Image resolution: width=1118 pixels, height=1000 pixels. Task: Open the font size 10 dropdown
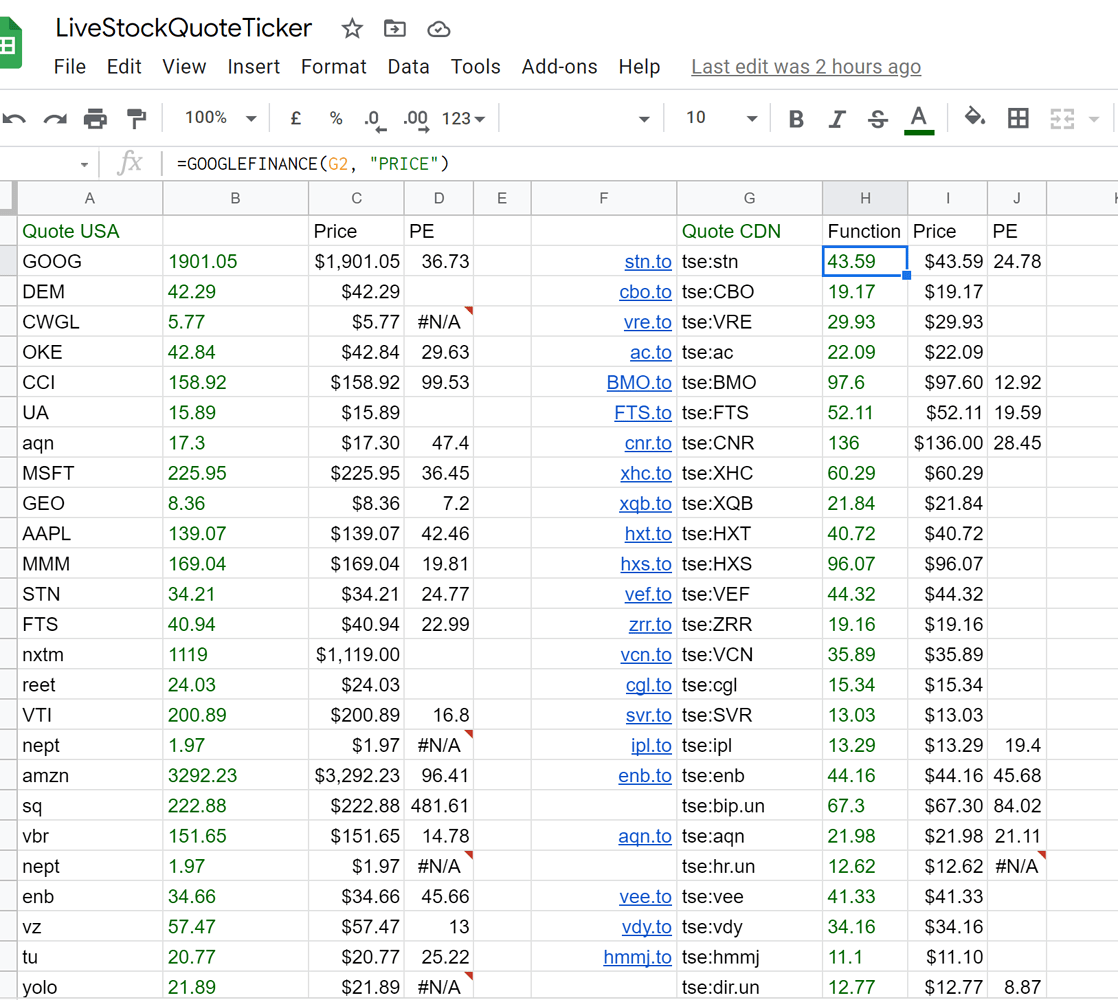pos(721,118)
